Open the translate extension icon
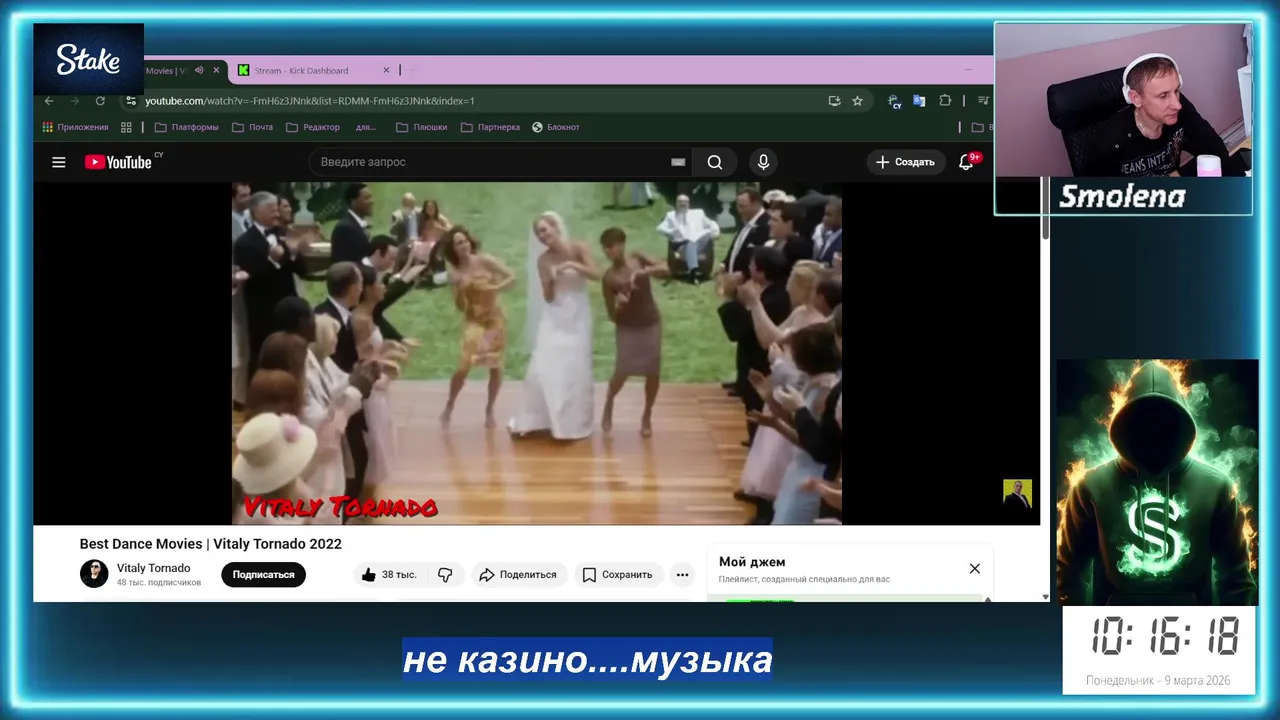 click(x=919, y=101)
